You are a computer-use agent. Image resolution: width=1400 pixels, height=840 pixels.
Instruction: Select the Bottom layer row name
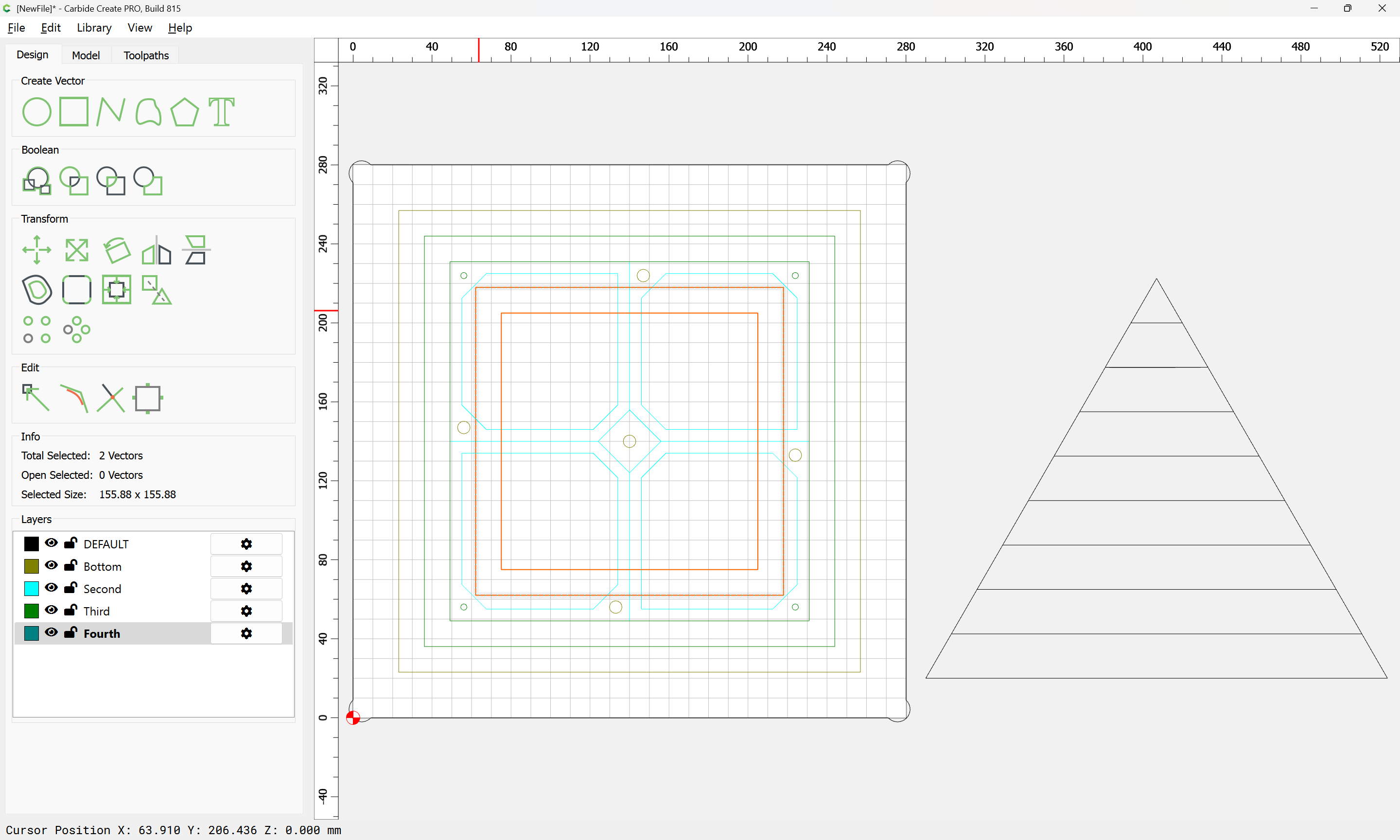point(103,566)
